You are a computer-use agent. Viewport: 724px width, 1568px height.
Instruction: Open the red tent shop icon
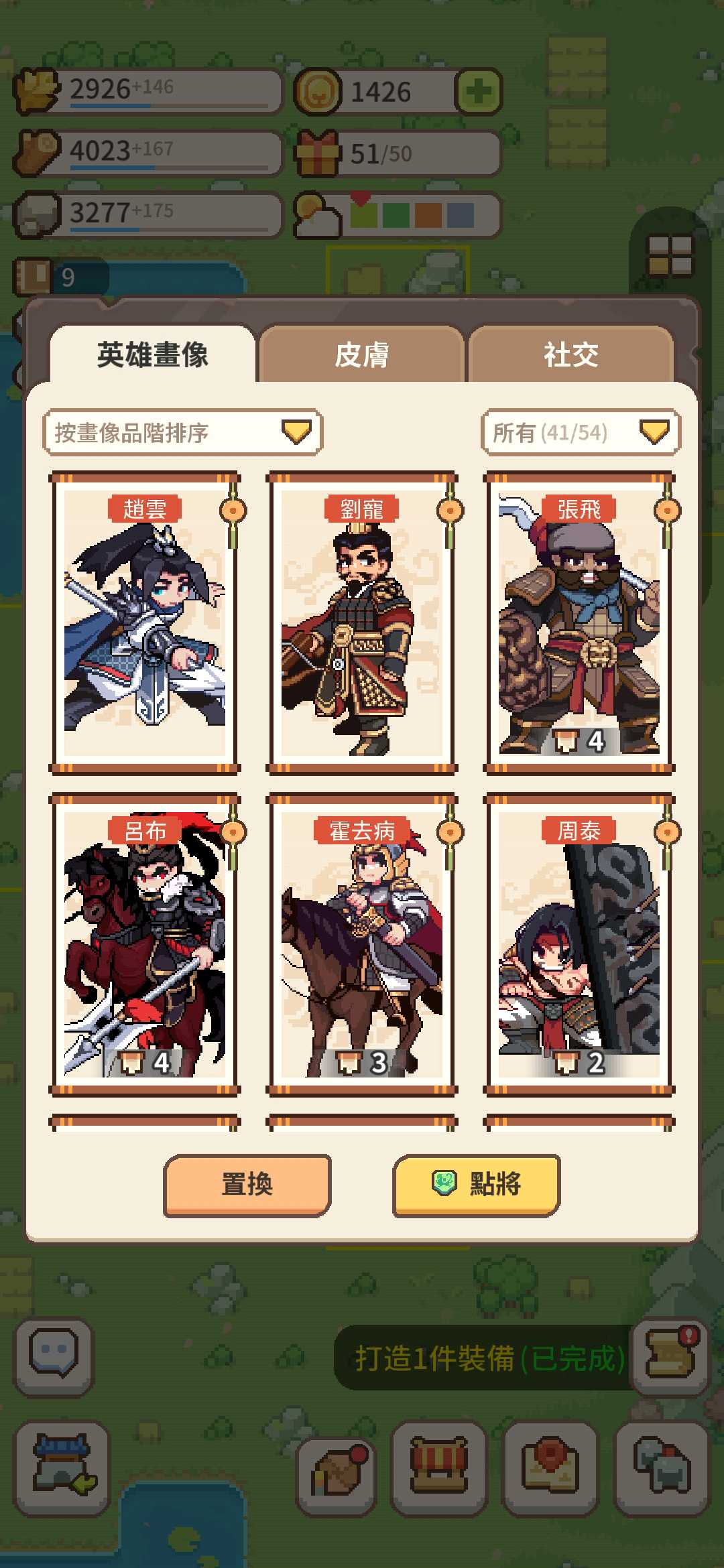click(438, 1468)
